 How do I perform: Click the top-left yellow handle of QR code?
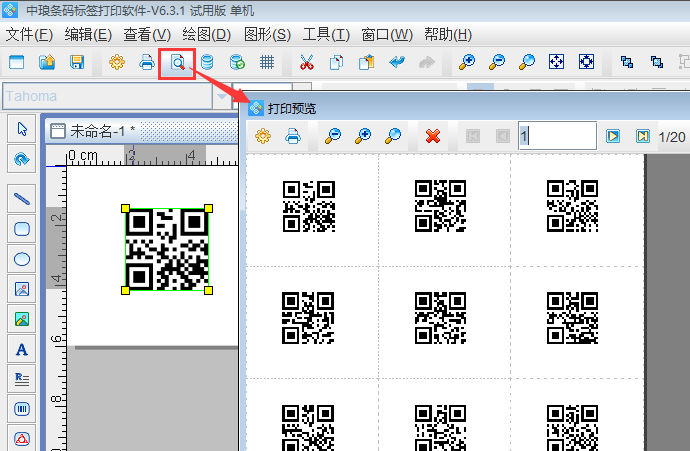(126, 208)
